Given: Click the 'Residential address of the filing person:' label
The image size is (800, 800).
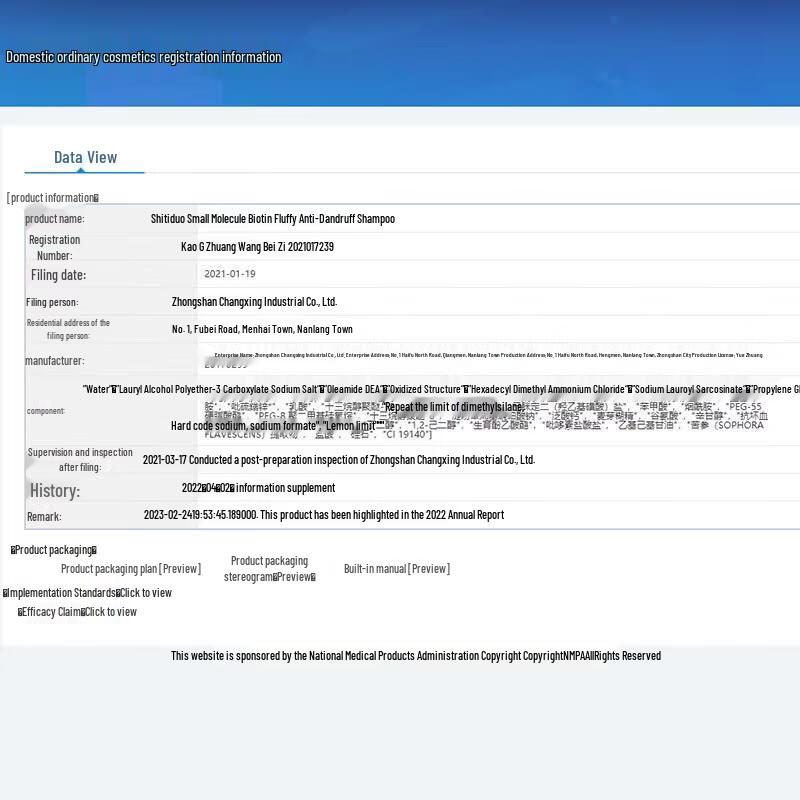Looking at the screenshot, I should coord(68,329).
